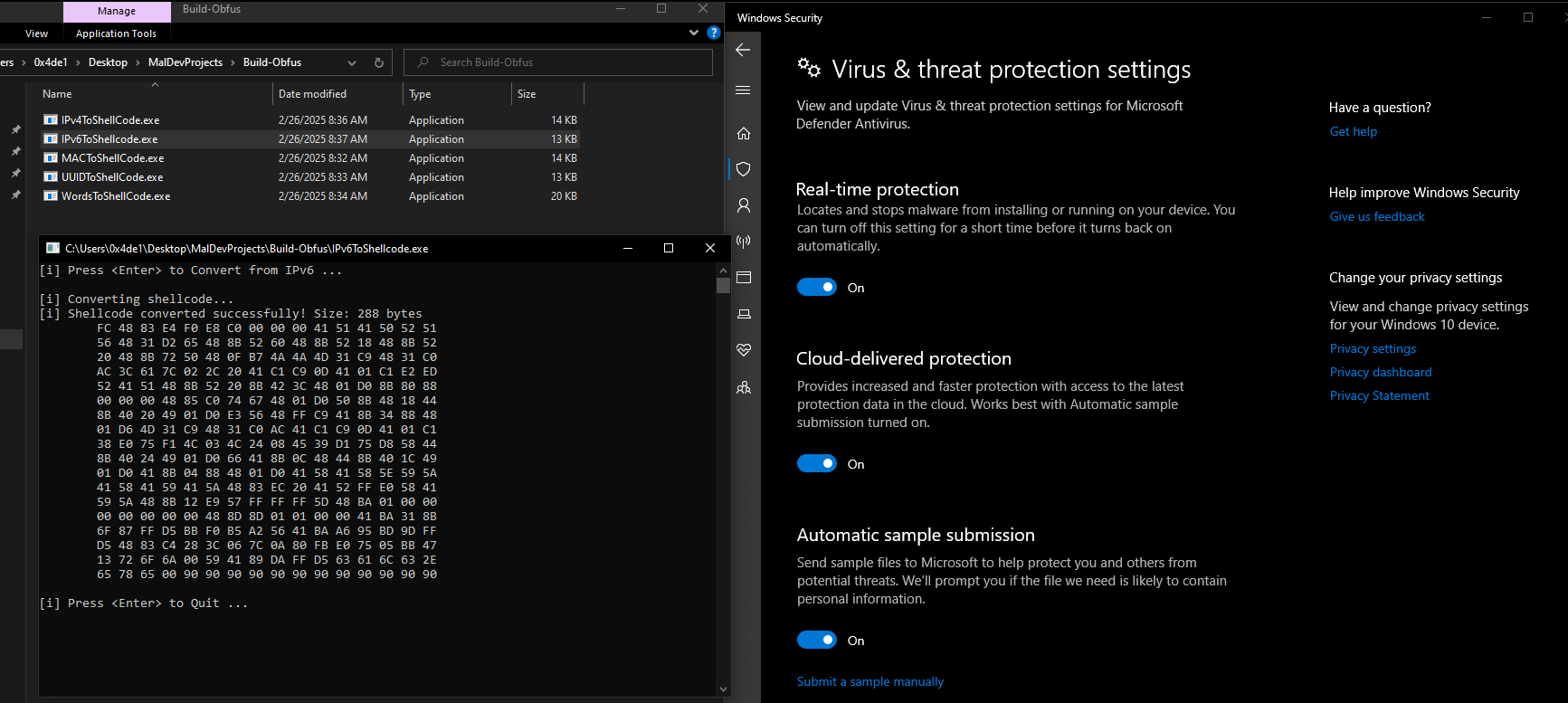
Task: Open the Application Tools tab
Action: 116,33
